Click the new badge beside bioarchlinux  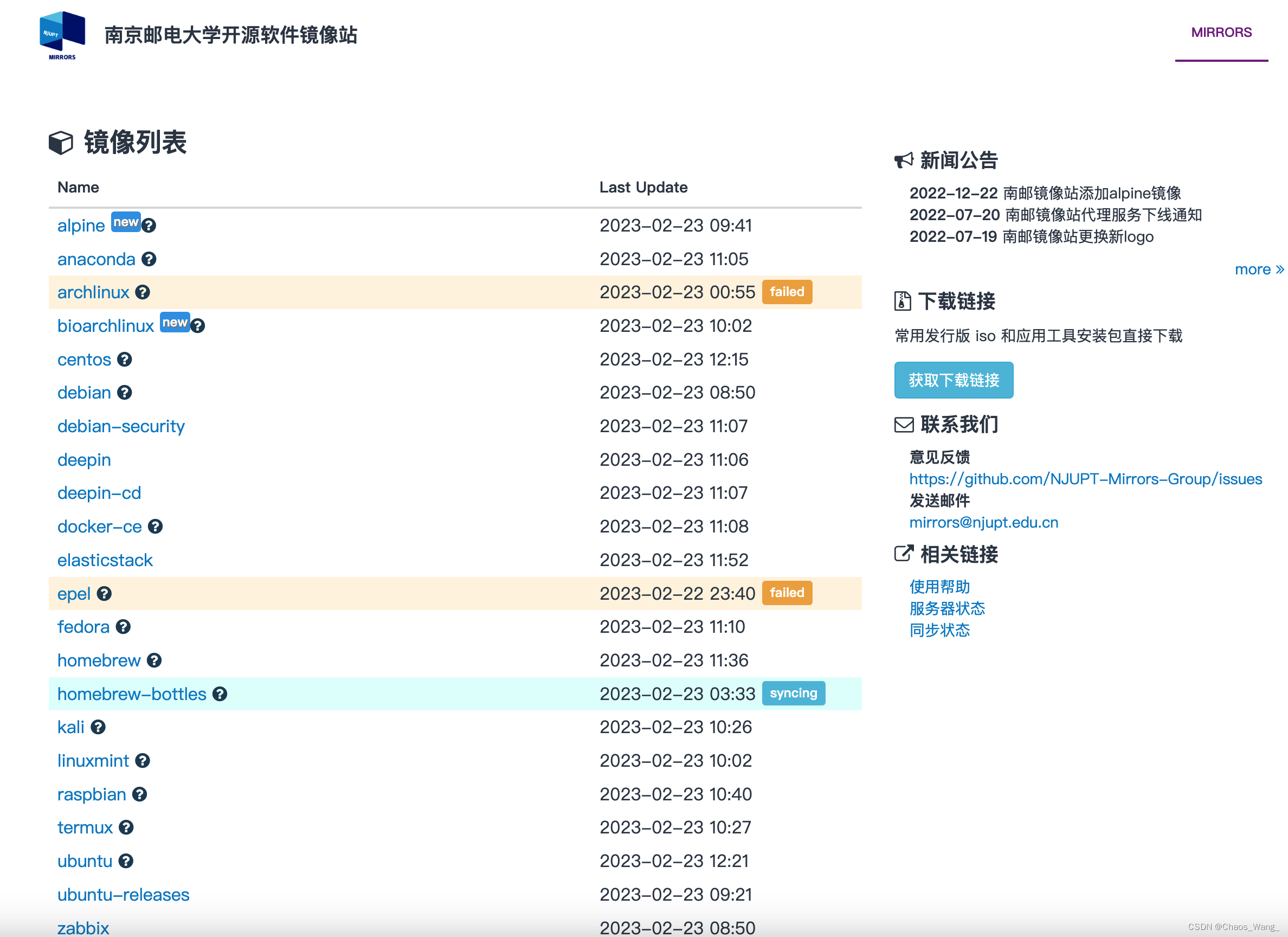tap(175, 322)
